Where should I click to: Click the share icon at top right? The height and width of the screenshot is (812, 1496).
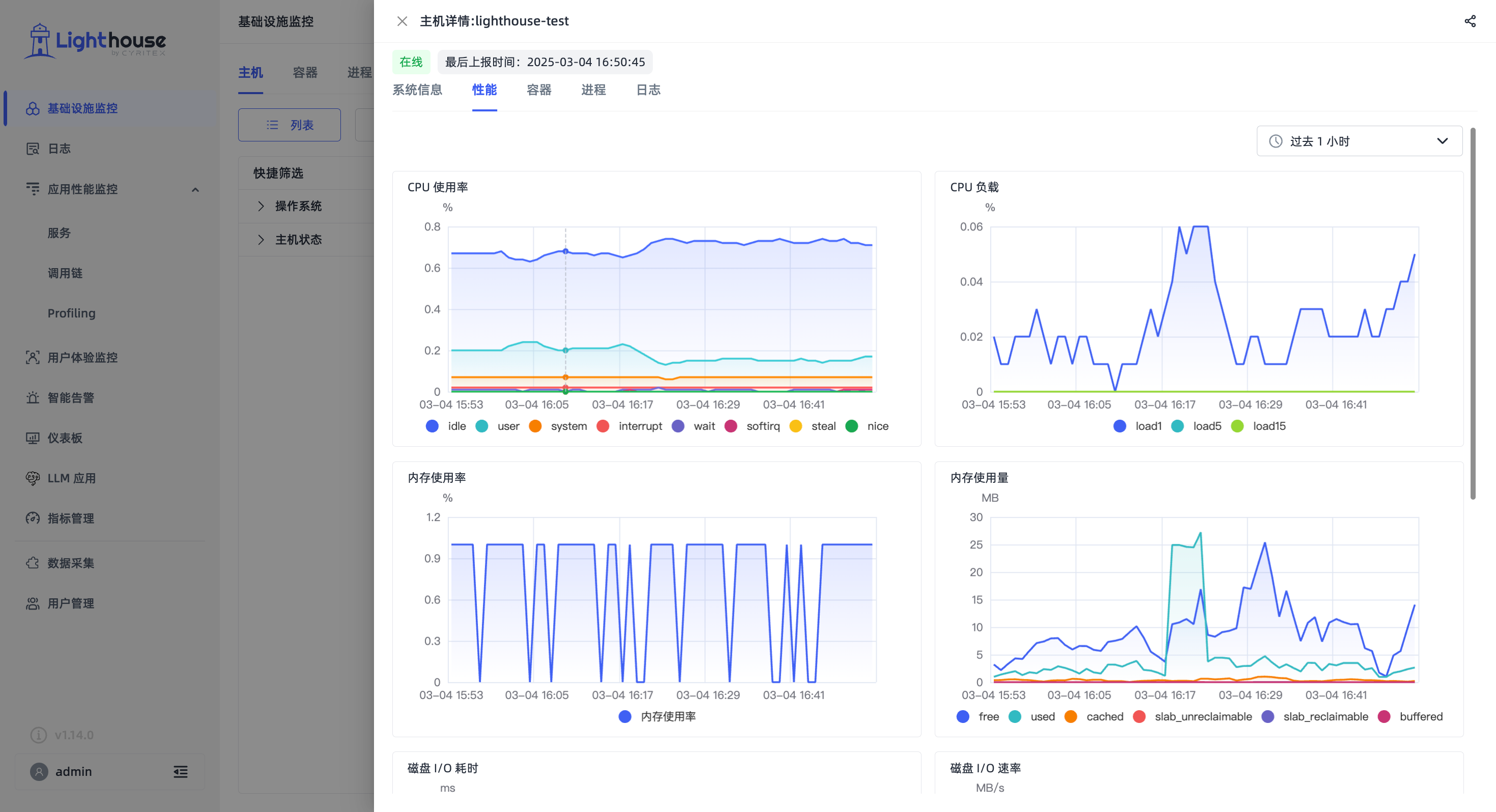click(x=1470, y=21)
